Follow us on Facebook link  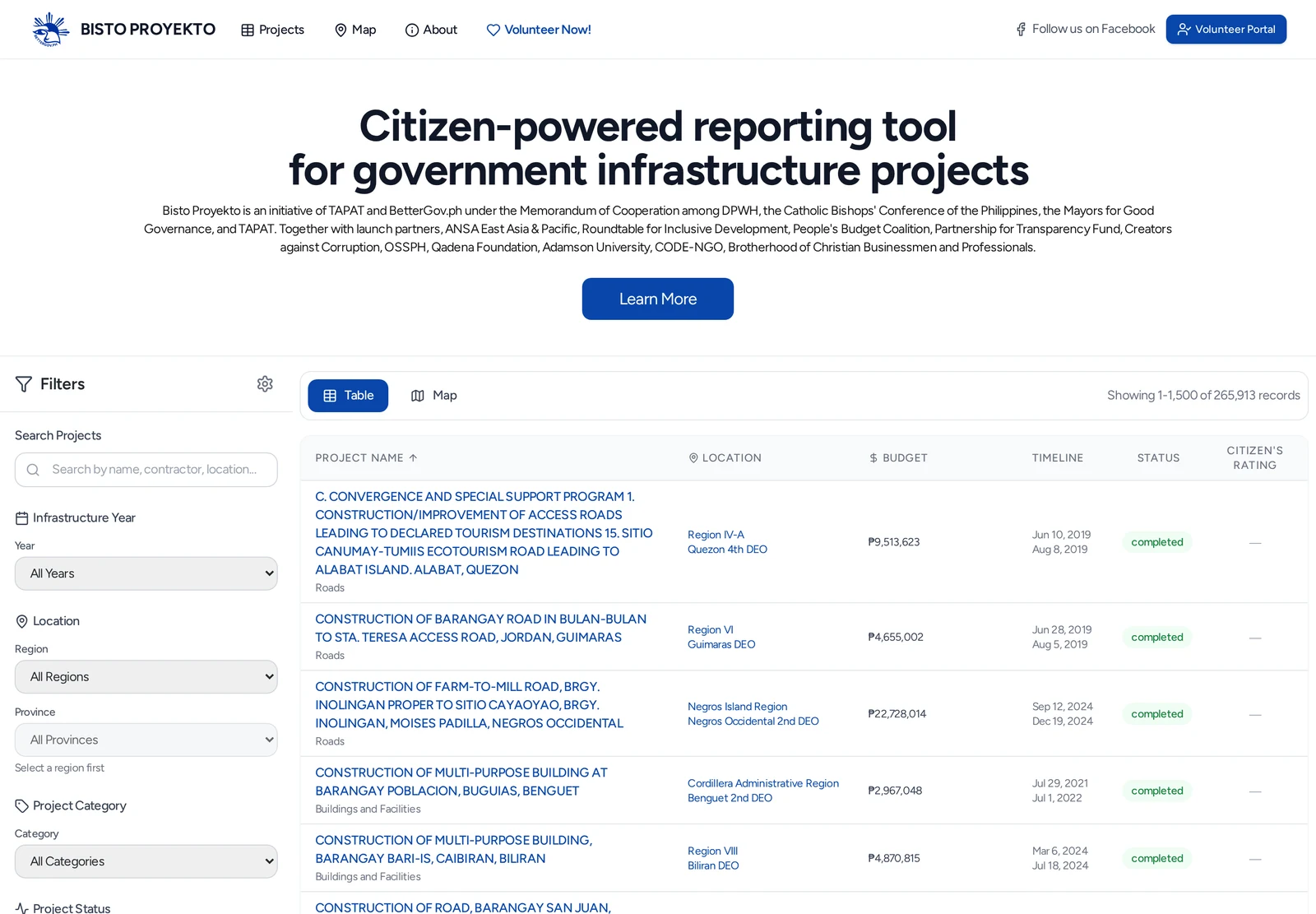point(1085,30)
